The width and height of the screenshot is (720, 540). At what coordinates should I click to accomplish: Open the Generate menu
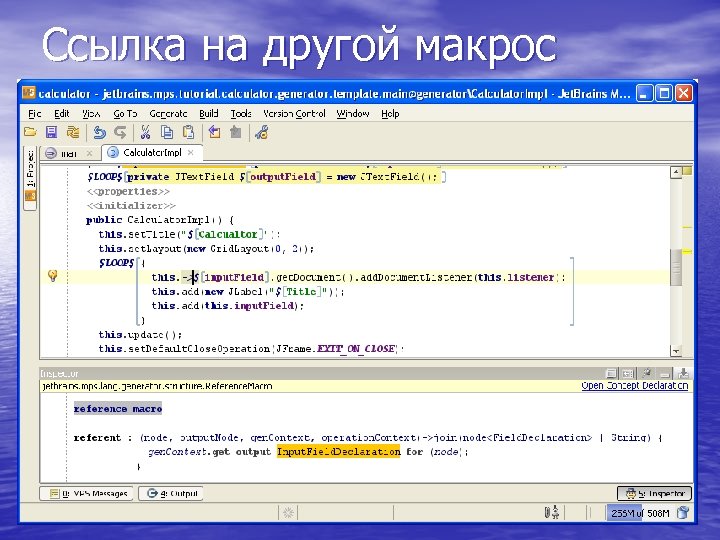[168, 113]
